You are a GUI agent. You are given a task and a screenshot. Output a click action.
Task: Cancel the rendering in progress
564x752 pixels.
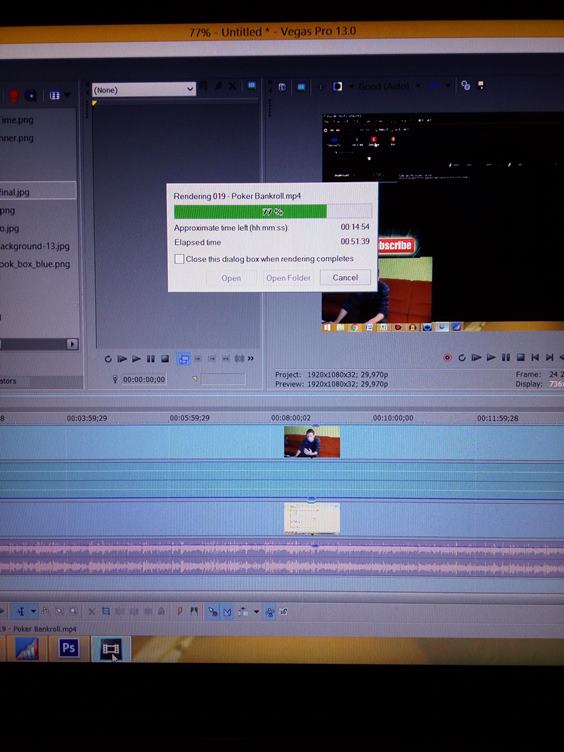(x=345, y=277)
